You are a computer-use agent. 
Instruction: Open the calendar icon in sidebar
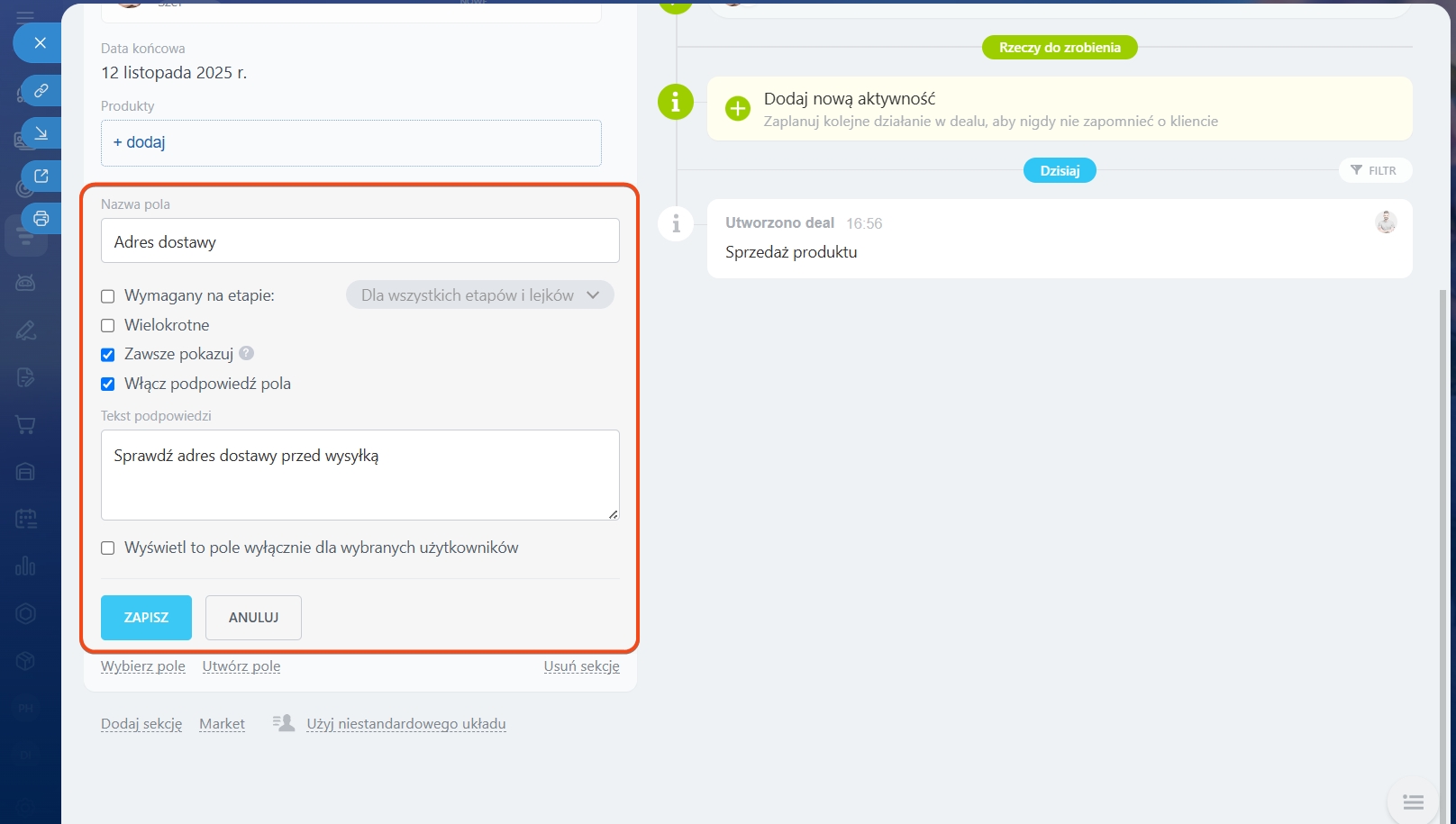(x=25, y=519)
